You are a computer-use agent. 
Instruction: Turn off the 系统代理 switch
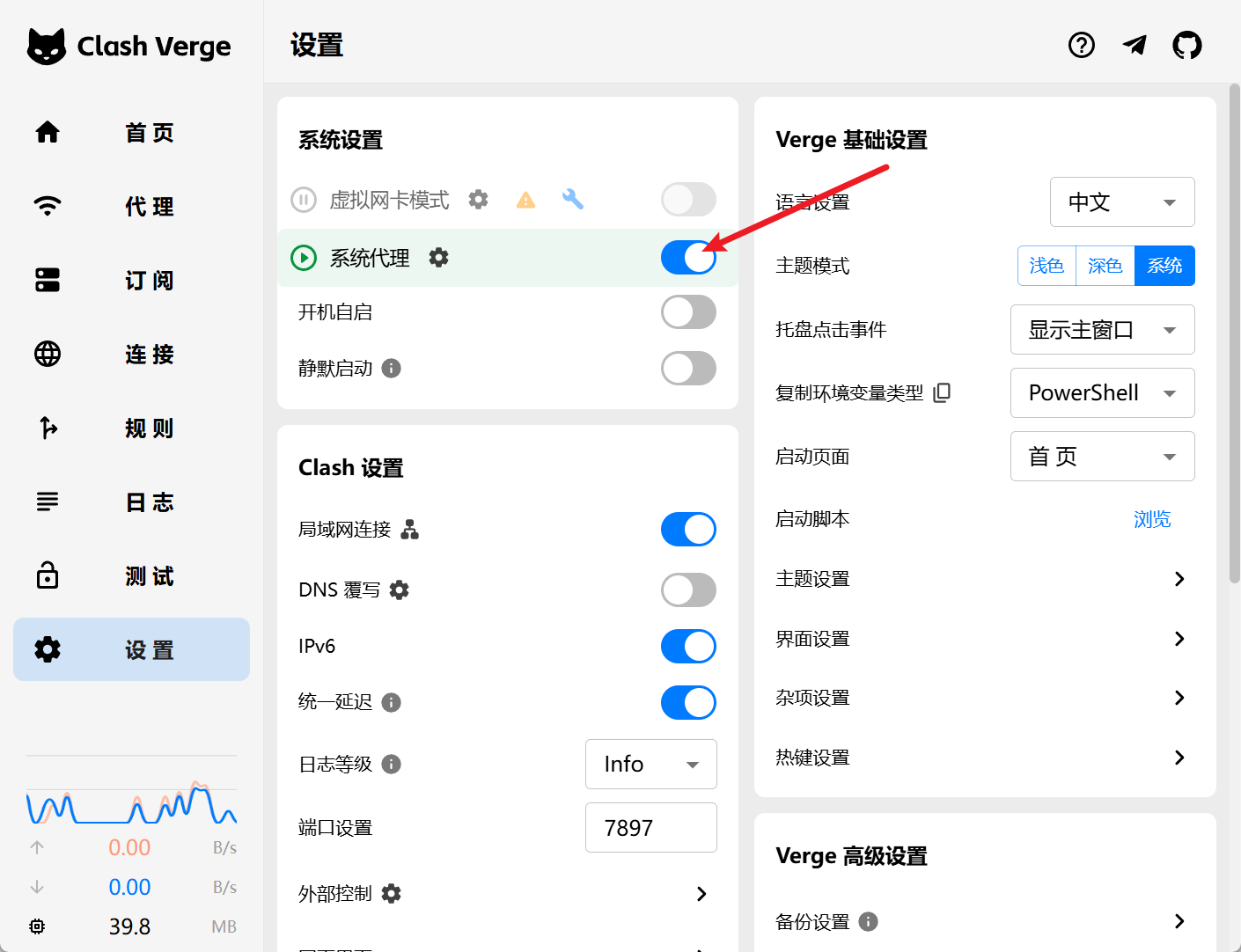pos(688,258)
